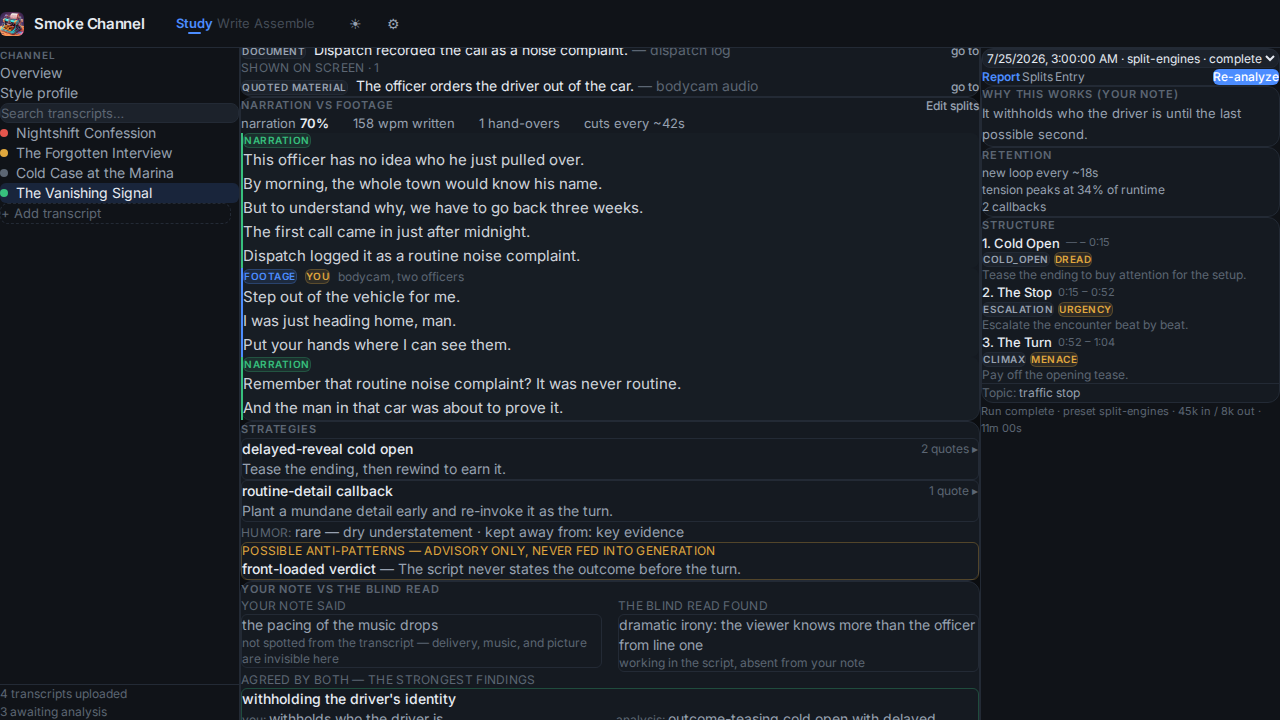Image resolution: width=1280 pixels, height=720 pixels.
Task: Click the MENACE emotion tag
Action: click(1054, 360)
